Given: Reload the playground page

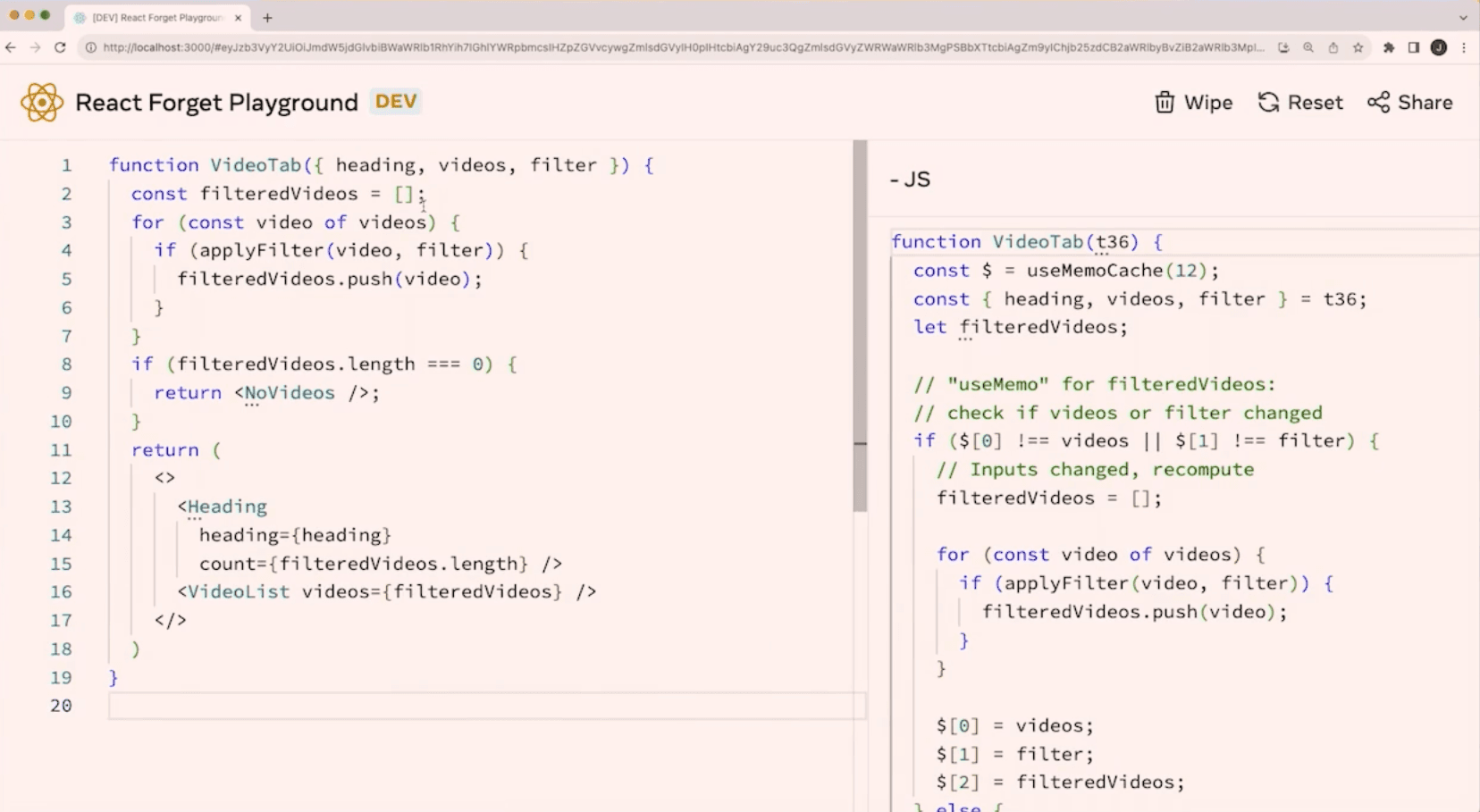Looking at the screenshot, I should tap(60, 47).
